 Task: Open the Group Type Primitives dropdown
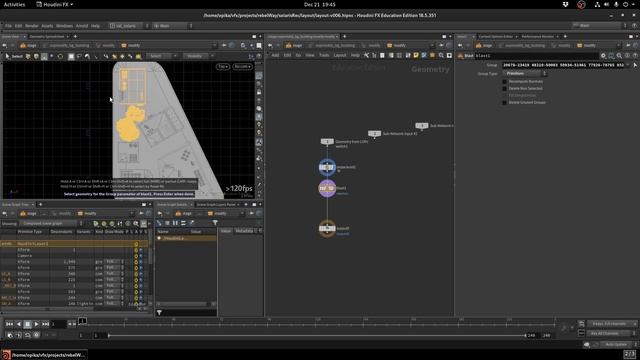tap(525, 73)
